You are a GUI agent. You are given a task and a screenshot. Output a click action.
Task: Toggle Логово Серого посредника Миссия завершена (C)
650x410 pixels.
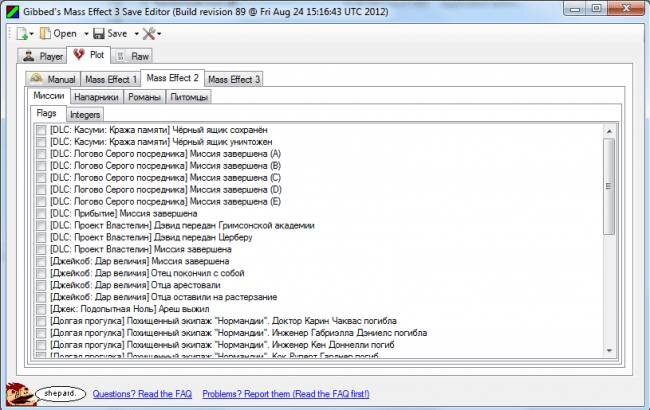(x=41, y=178)
